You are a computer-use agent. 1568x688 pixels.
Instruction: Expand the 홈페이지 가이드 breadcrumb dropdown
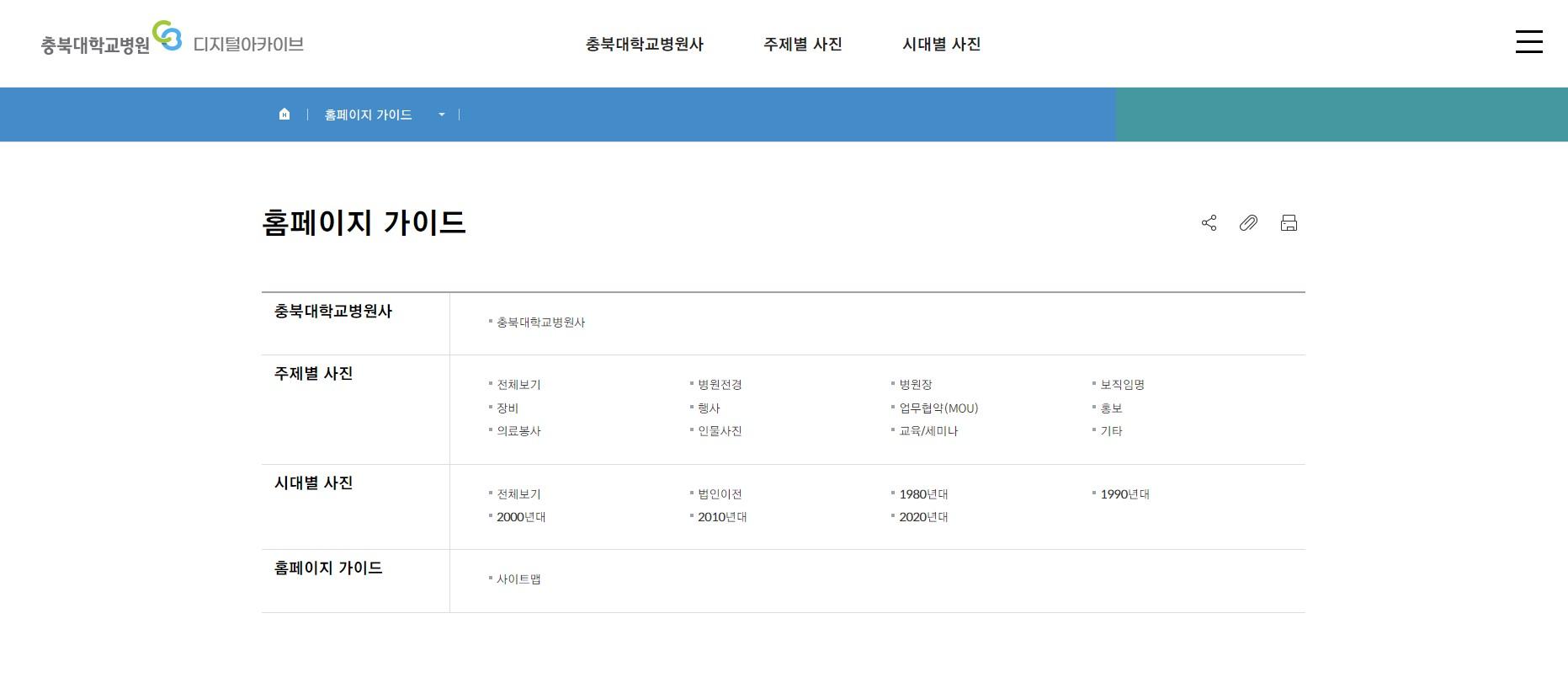coord(441,115)
